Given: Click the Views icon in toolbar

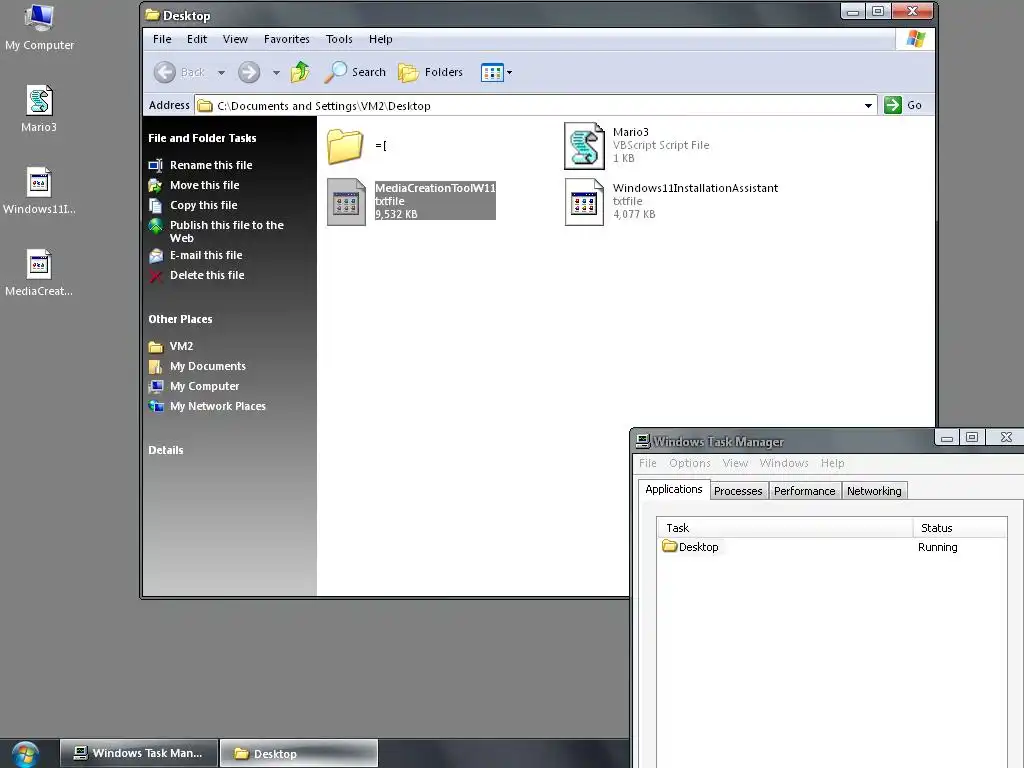Looking at the screenshot, I should point(492,72).
